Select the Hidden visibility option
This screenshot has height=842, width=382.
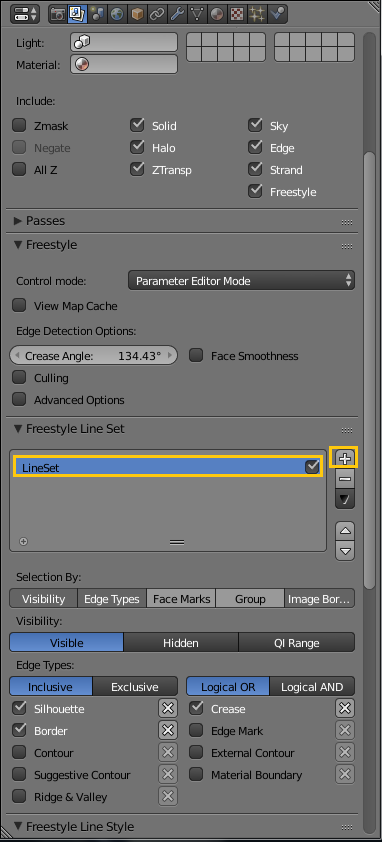(181, 643)
